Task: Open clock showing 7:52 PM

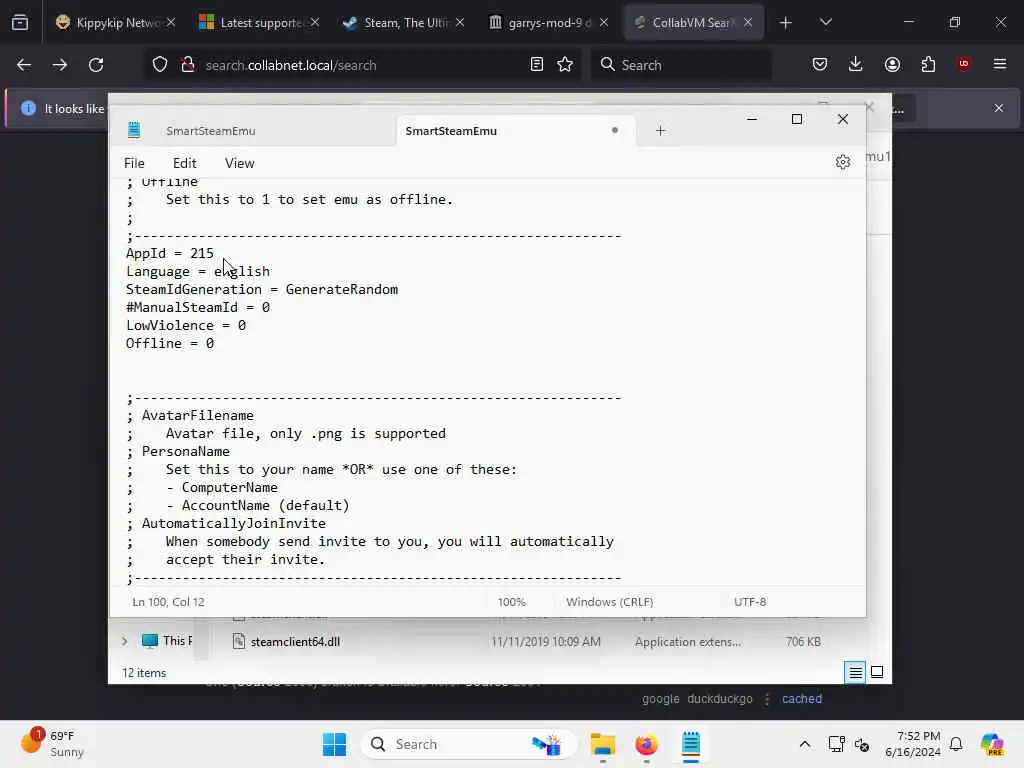Action: (913, 744)
